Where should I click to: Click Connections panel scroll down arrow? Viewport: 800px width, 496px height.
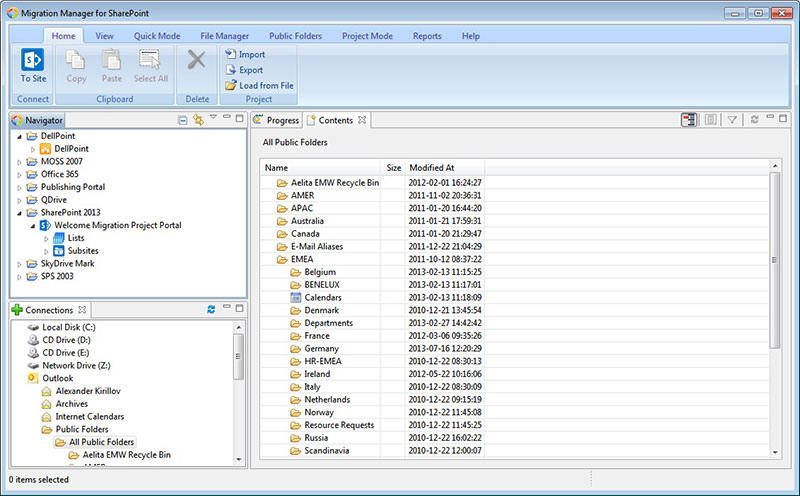[238, 459]
